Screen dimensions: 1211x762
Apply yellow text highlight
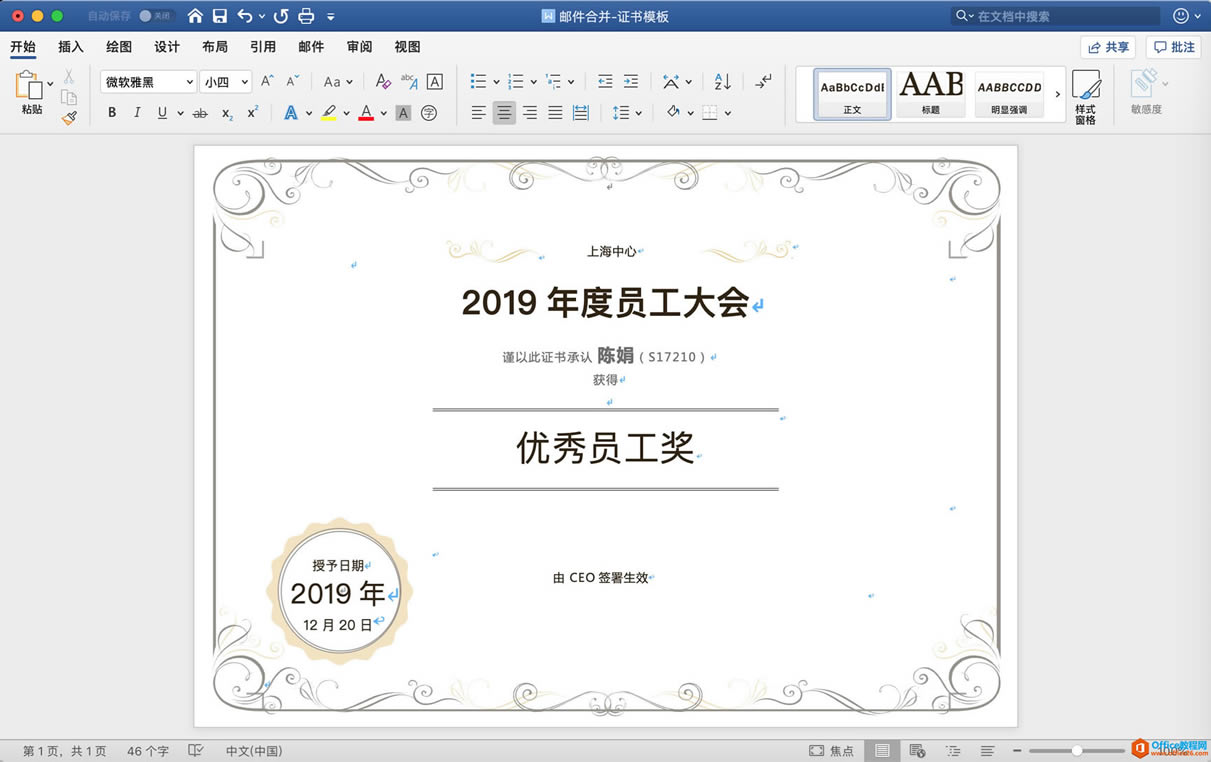(330, 112)
